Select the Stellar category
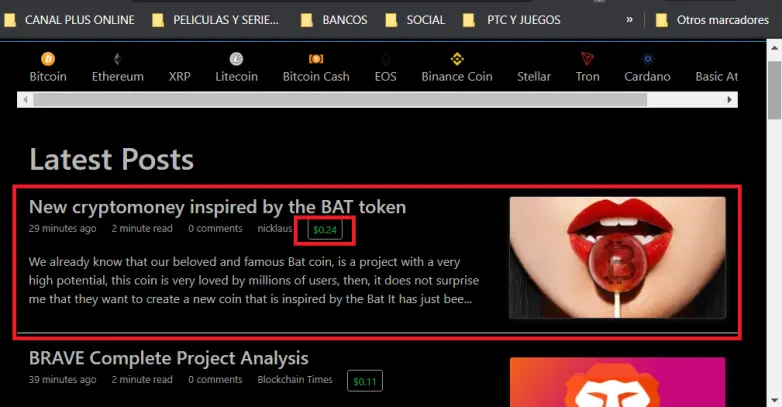Image resolution: width=782 pixels, height=407 pixels. click(534, 76)
